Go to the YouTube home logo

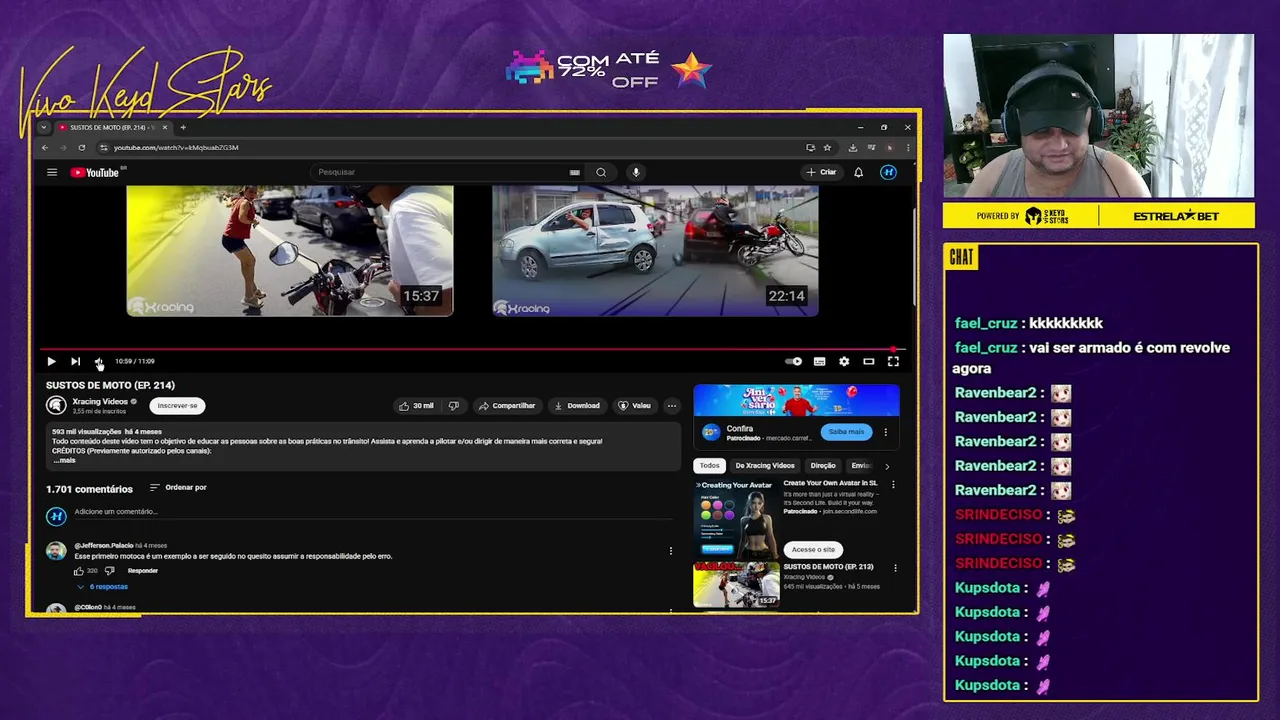tap(95, 172)
